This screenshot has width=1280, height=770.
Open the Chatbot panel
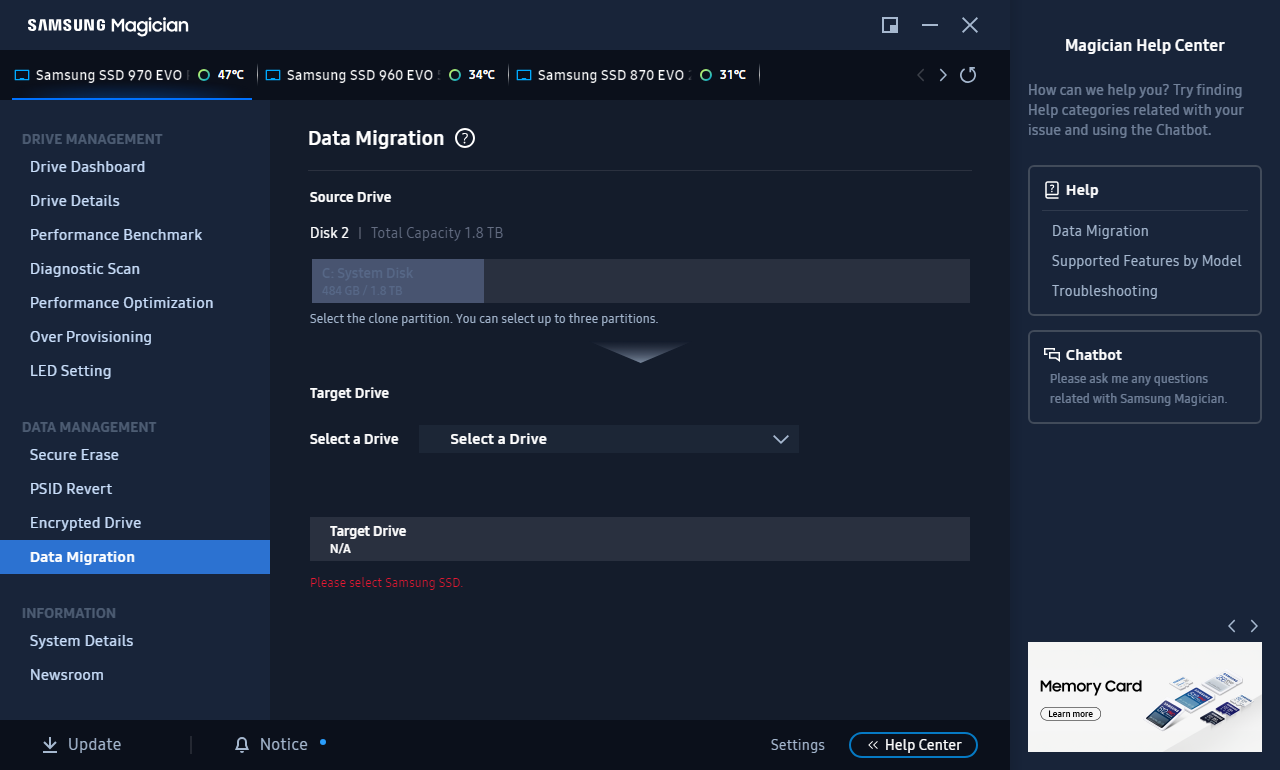(x=1145, y=377)
